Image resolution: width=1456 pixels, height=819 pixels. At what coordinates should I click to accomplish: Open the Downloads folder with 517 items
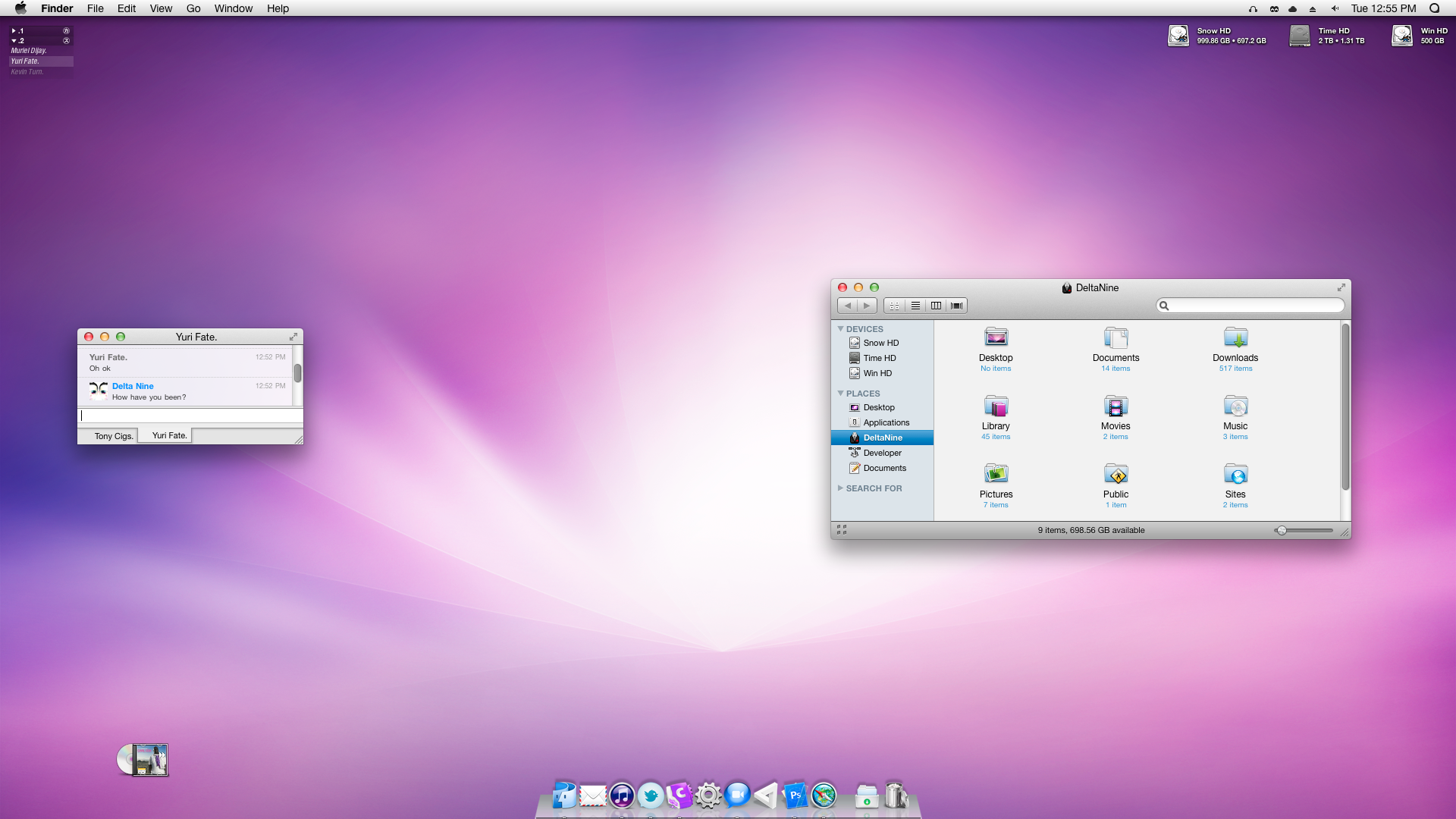pyautogui.click(x=1235, y=337)
